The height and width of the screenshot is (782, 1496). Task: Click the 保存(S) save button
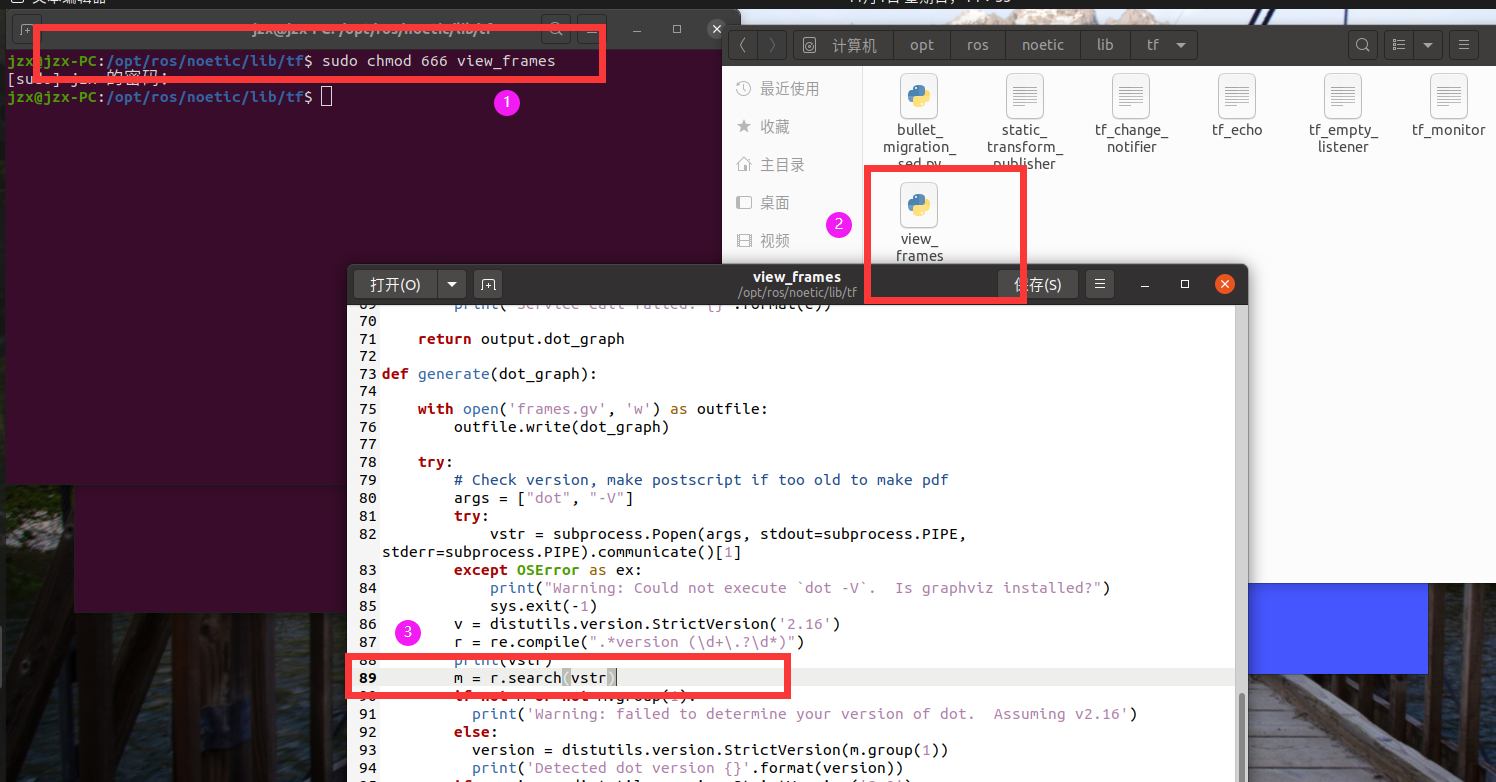click(1038, 284)
